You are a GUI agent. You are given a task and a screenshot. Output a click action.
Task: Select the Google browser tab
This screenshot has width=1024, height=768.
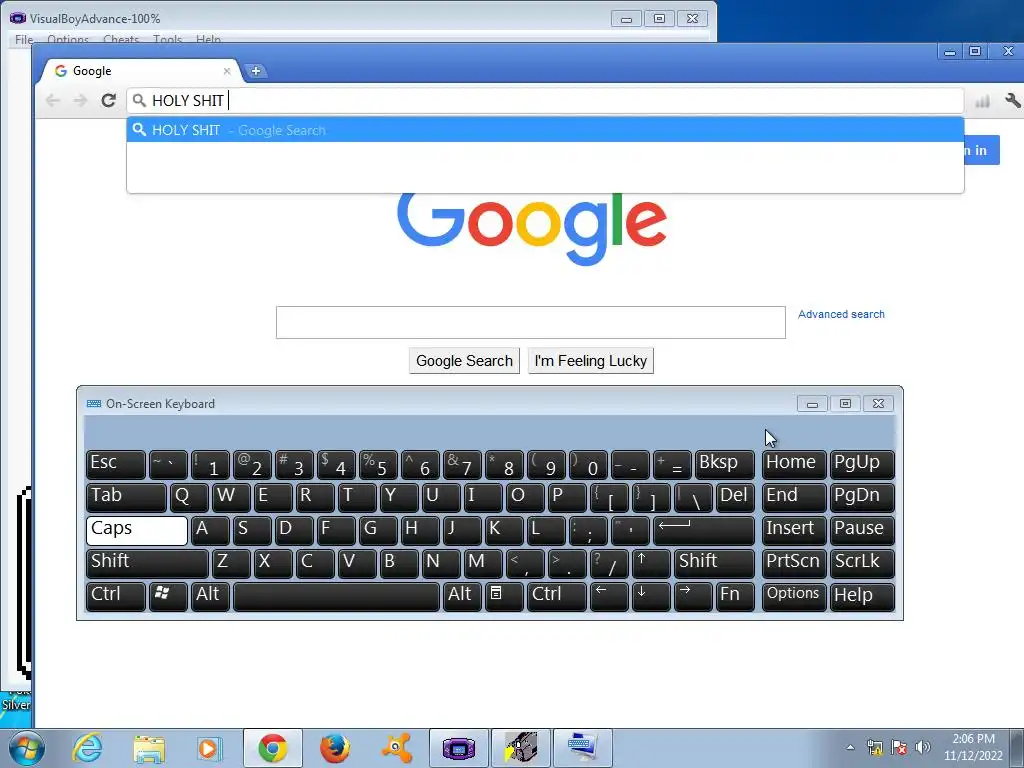pyautogui.click(x=139, y=71)
